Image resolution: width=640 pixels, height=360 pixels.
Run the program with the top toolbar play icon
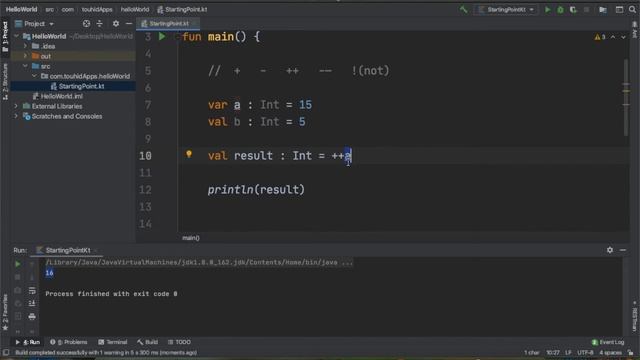[x=548, y=9]
